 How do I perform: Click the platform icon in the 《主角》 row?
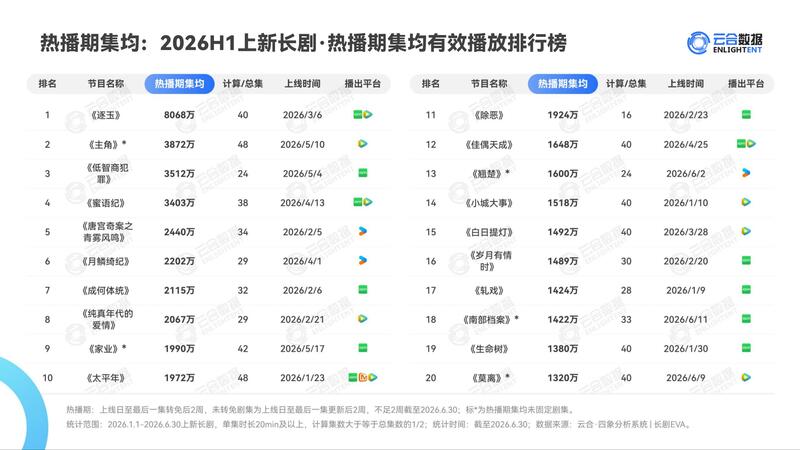pyautogui.click(x=363, y=144)
